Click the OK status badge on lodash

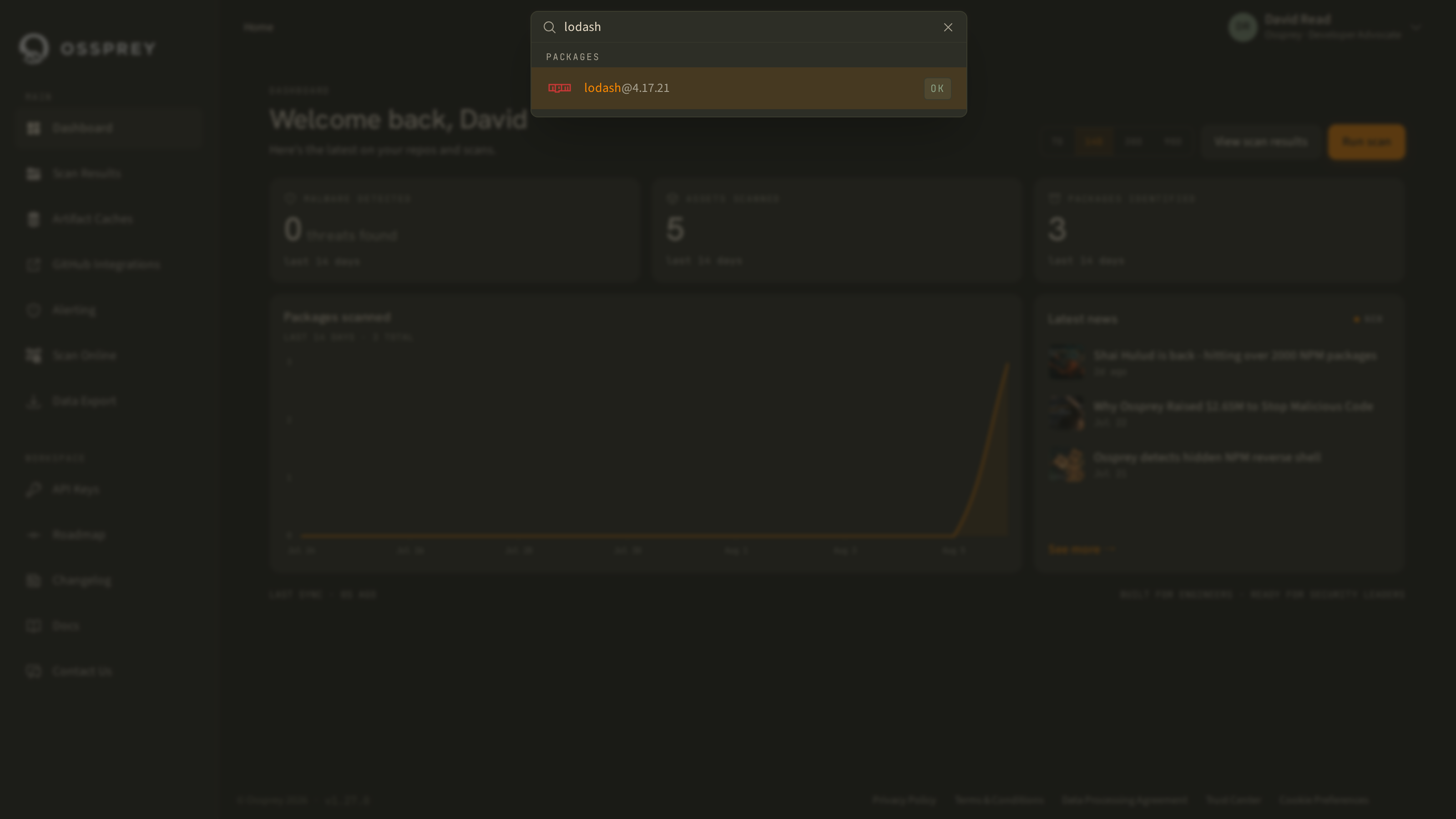(937, 89)
